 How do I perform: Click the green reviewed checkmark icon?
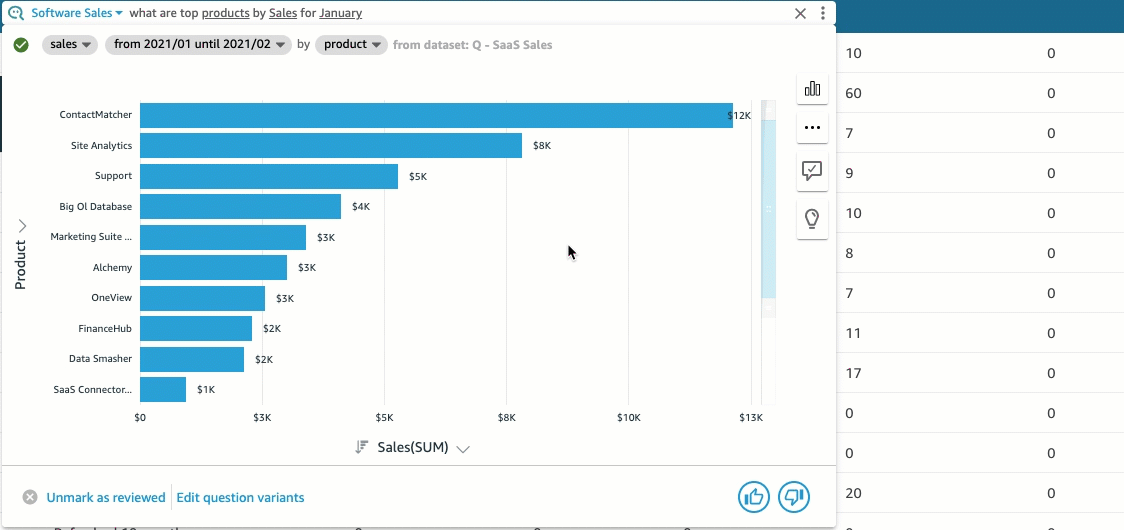22,44
